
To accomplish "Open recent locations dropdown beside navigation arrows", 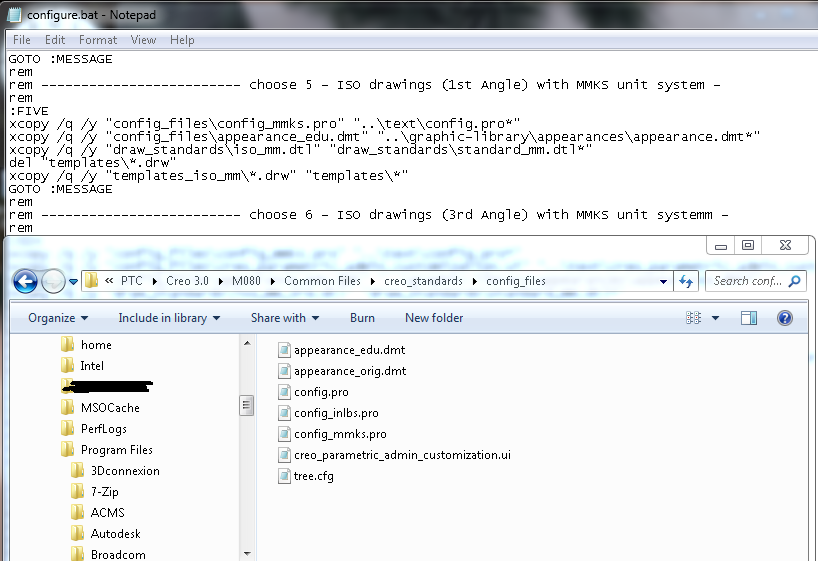I will (x=74, y=282).
